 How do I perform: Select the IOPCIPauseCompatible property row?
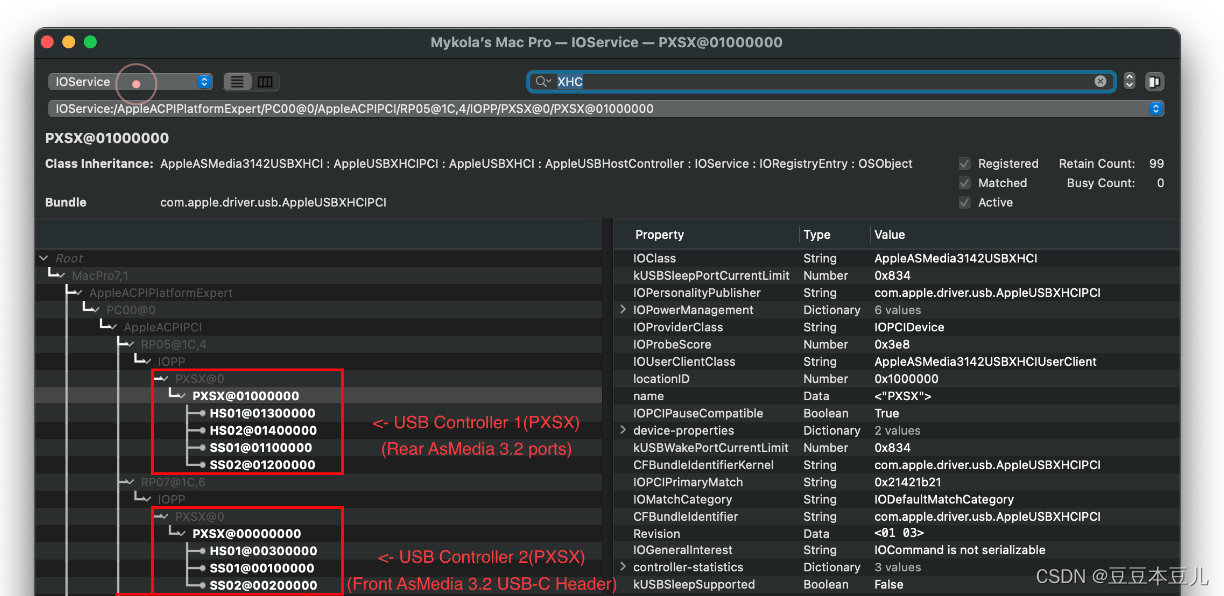coord(897,413)
